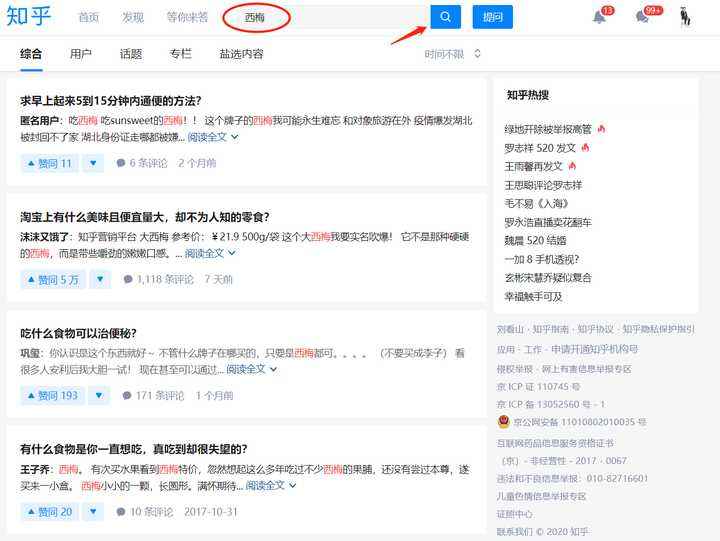Screen dimensions: 720x541
Task: Upvote answer with 赞同 193
Action: (x=53, y=395)
